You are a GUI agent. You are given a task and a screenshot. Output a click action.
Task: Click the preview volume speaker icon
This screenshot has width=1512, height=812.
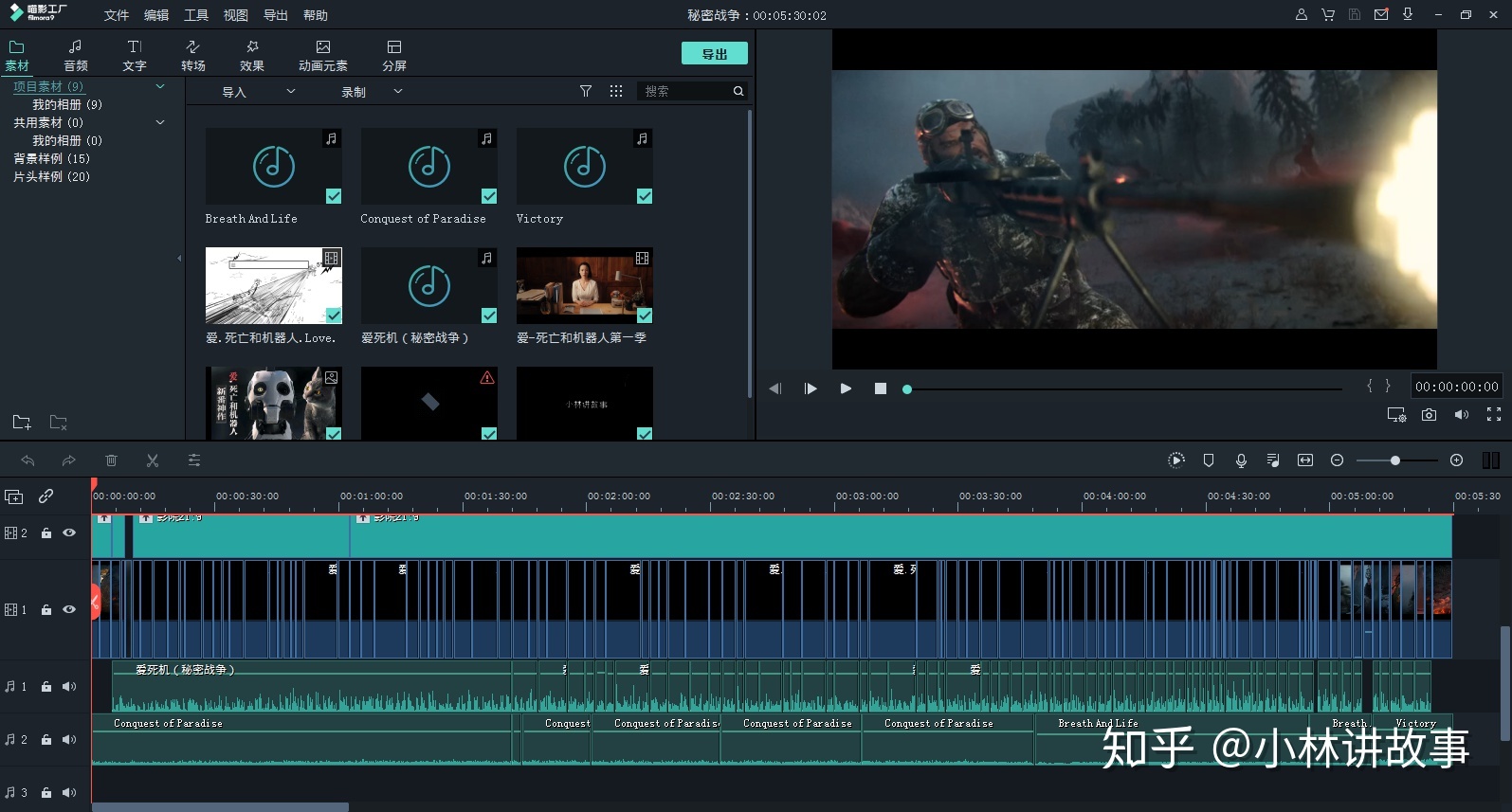(x=1462, y=415)
